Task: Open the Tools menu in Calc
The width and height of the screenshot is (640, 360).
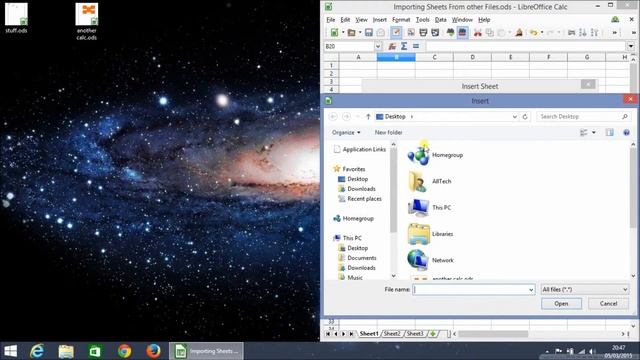Action: click(x=422, y=20)
